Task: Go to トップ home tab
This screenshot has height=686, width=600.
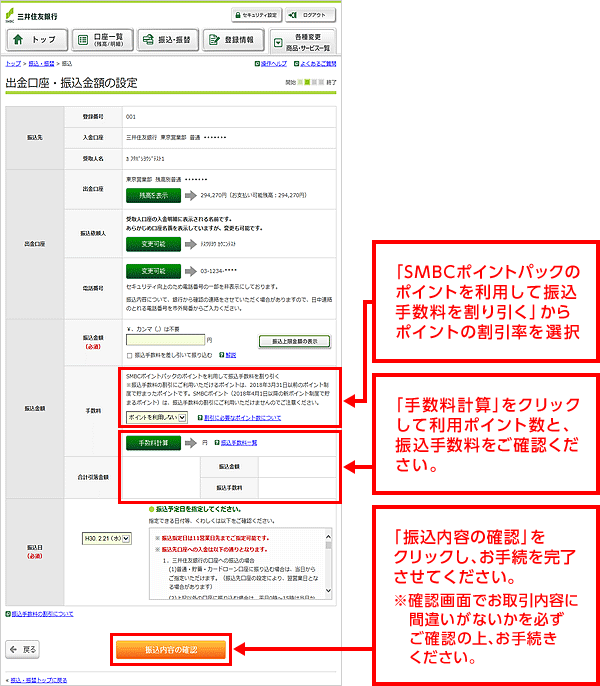Action: tap(37, 40)
